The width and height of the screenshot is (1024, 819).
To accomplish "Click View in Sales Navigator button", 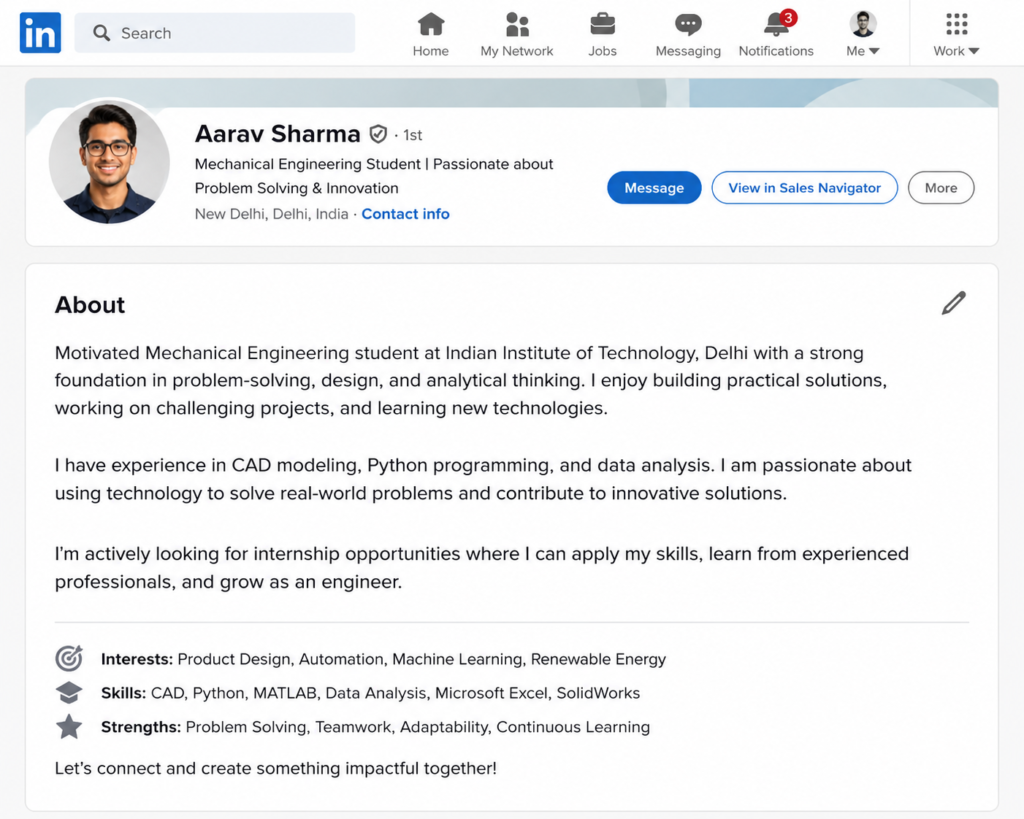I will 804,187.
